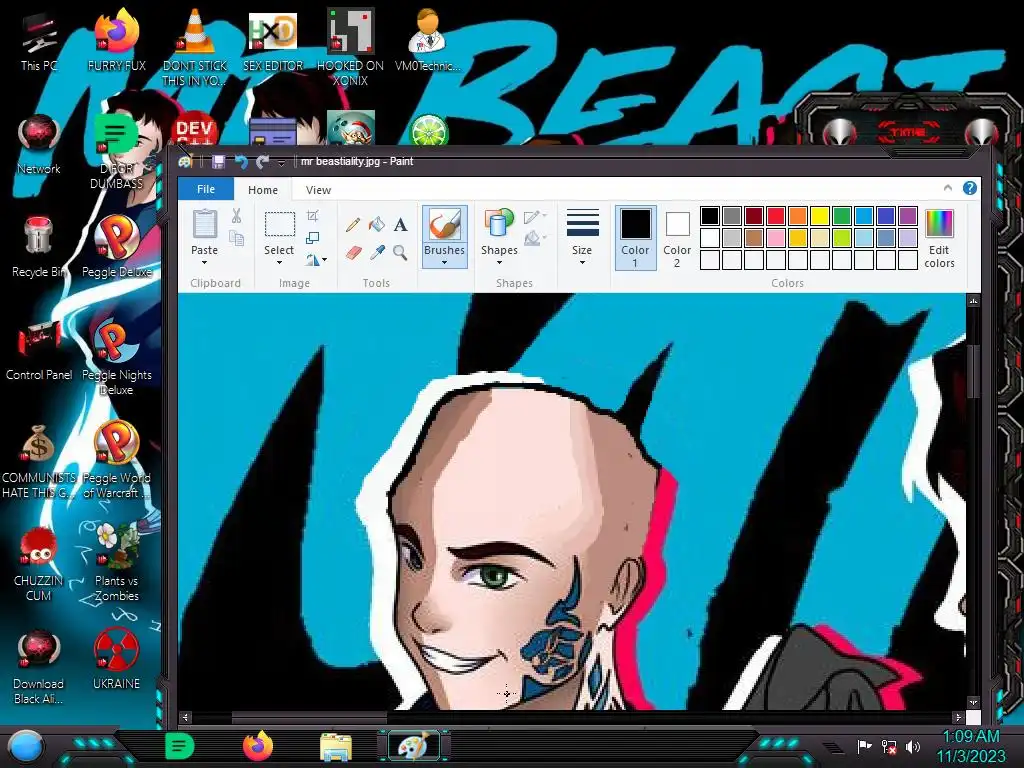The height and width of the screenshot is (768, 1024).
Task: Pick the yellow color swatch
Action: click(x=820, y=216)
